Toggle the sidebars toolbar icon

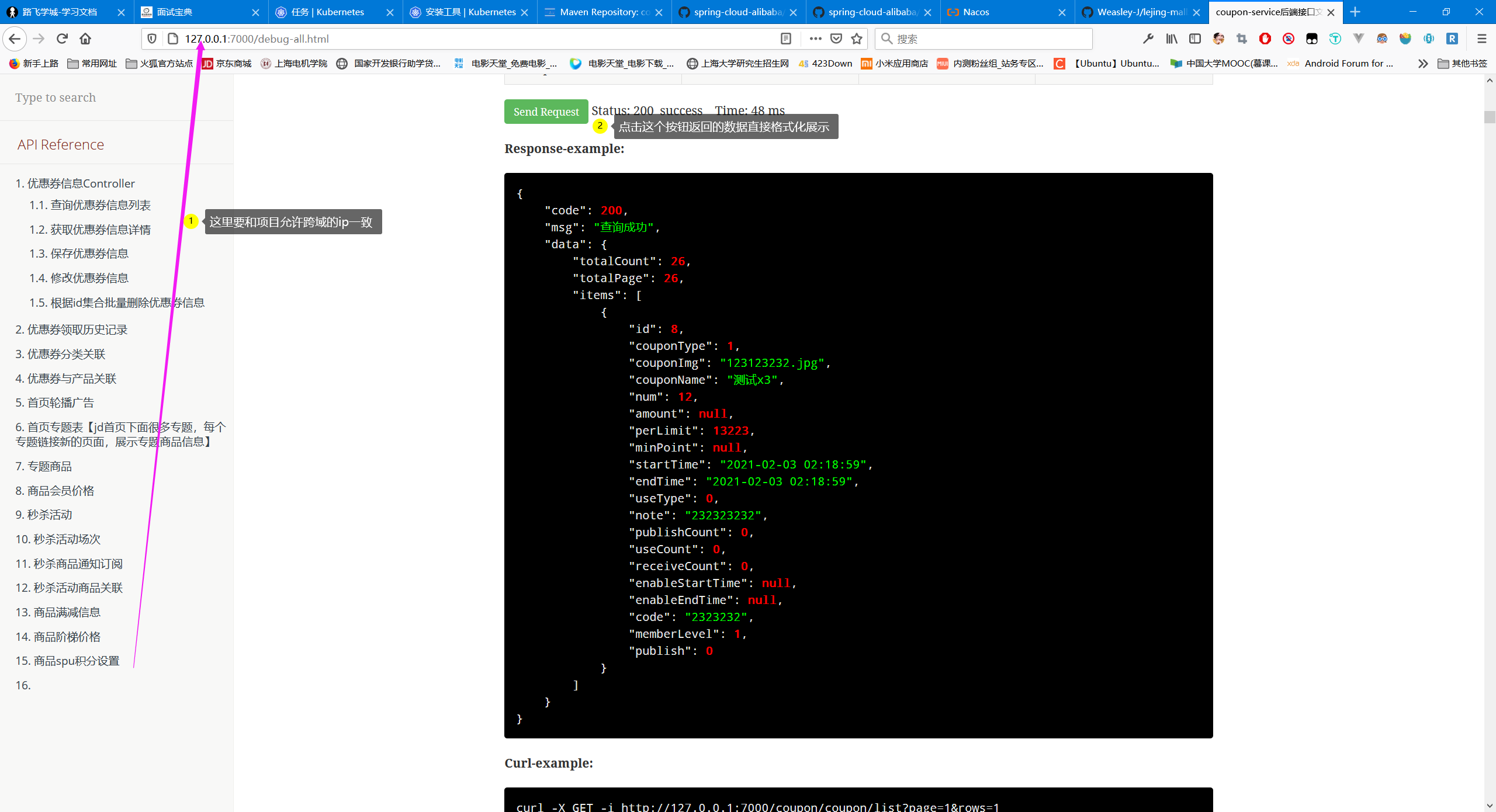1195,39
